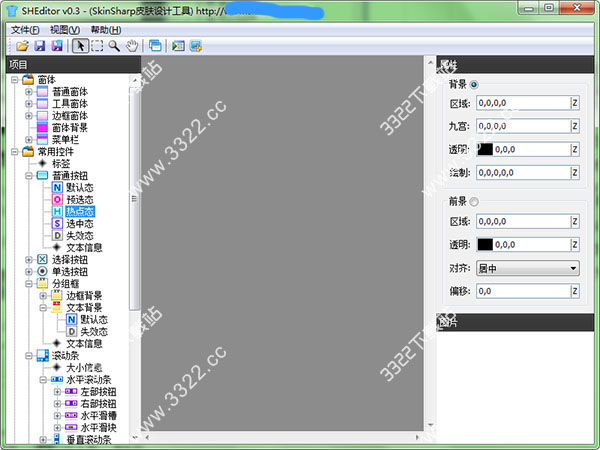
Task: Select the 标签 tree item
Action: tap(61, 164)
